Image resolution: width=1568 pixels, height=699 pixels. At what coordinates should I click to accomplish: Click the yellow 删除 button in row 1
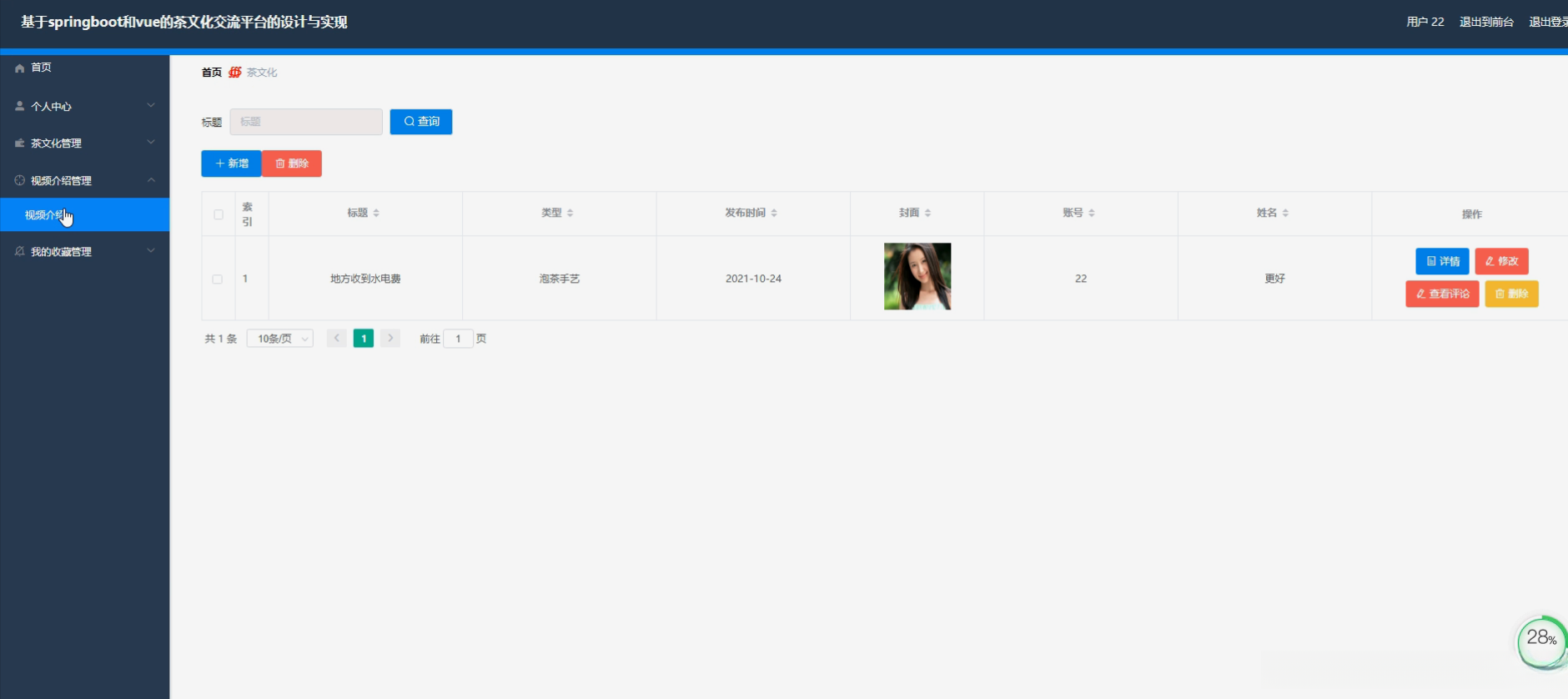(1511, 294)
